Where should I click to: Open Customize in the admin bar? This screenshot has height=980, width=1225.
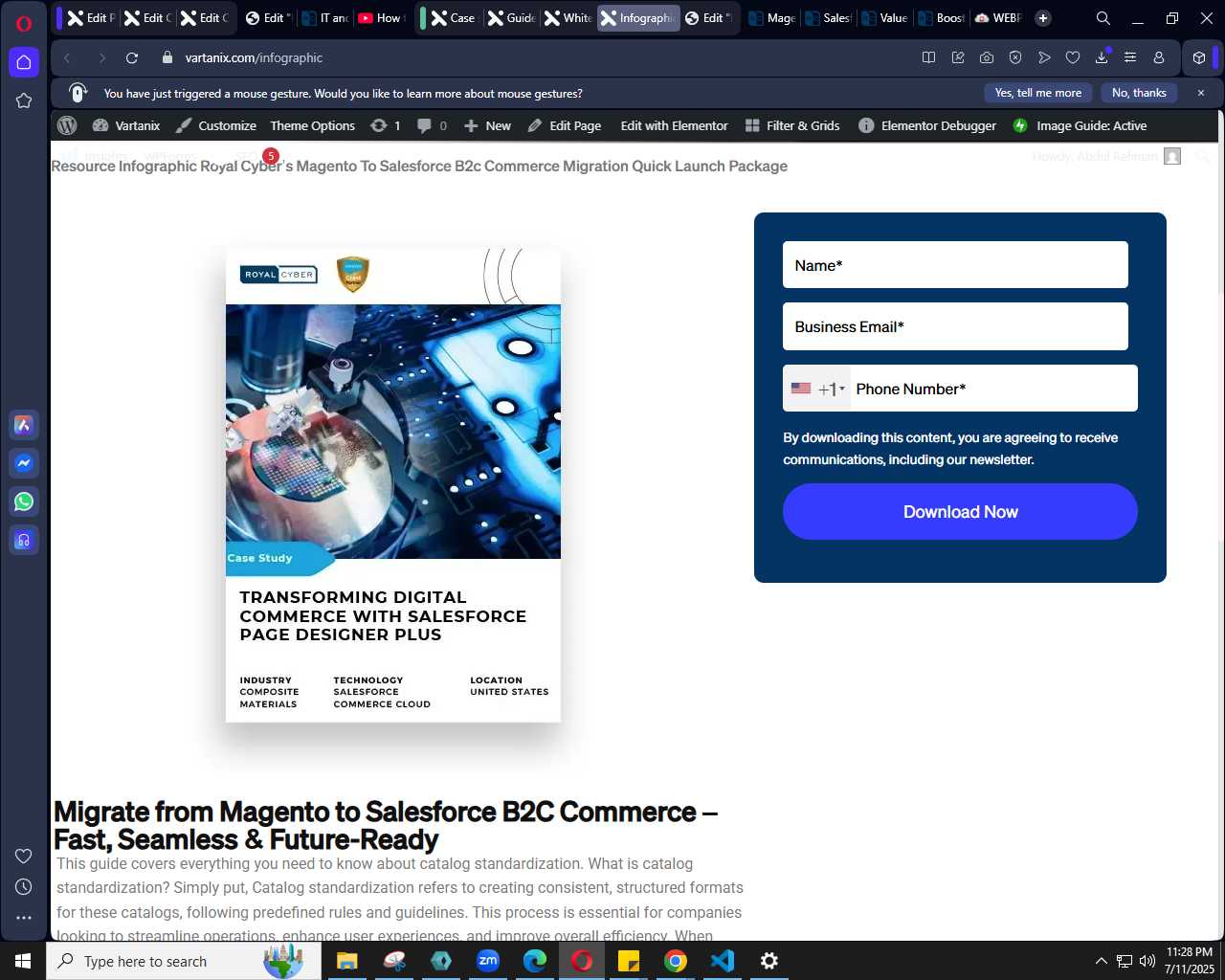[216, 125]
